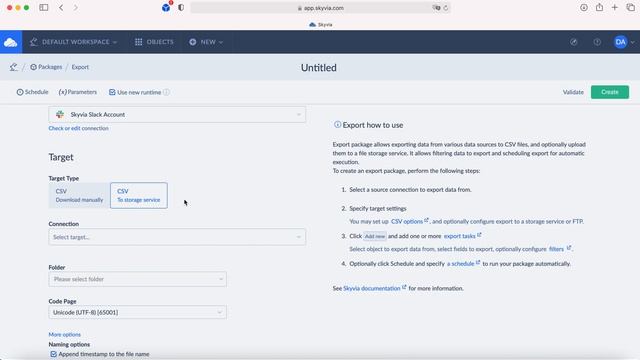Open the a schedule help link
Viewport: 640px width, 360px height.
pyautogui.click(x=463, y=264)
